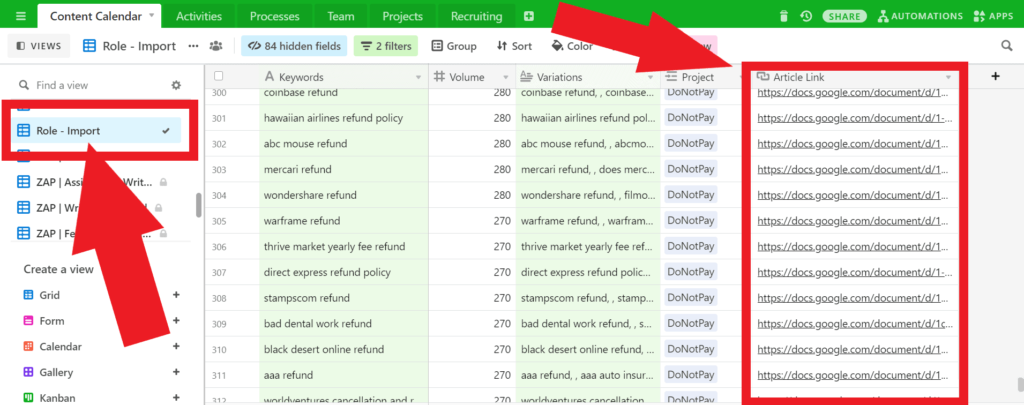
Task: Open the trash bin icon
Action: (784, 16)
